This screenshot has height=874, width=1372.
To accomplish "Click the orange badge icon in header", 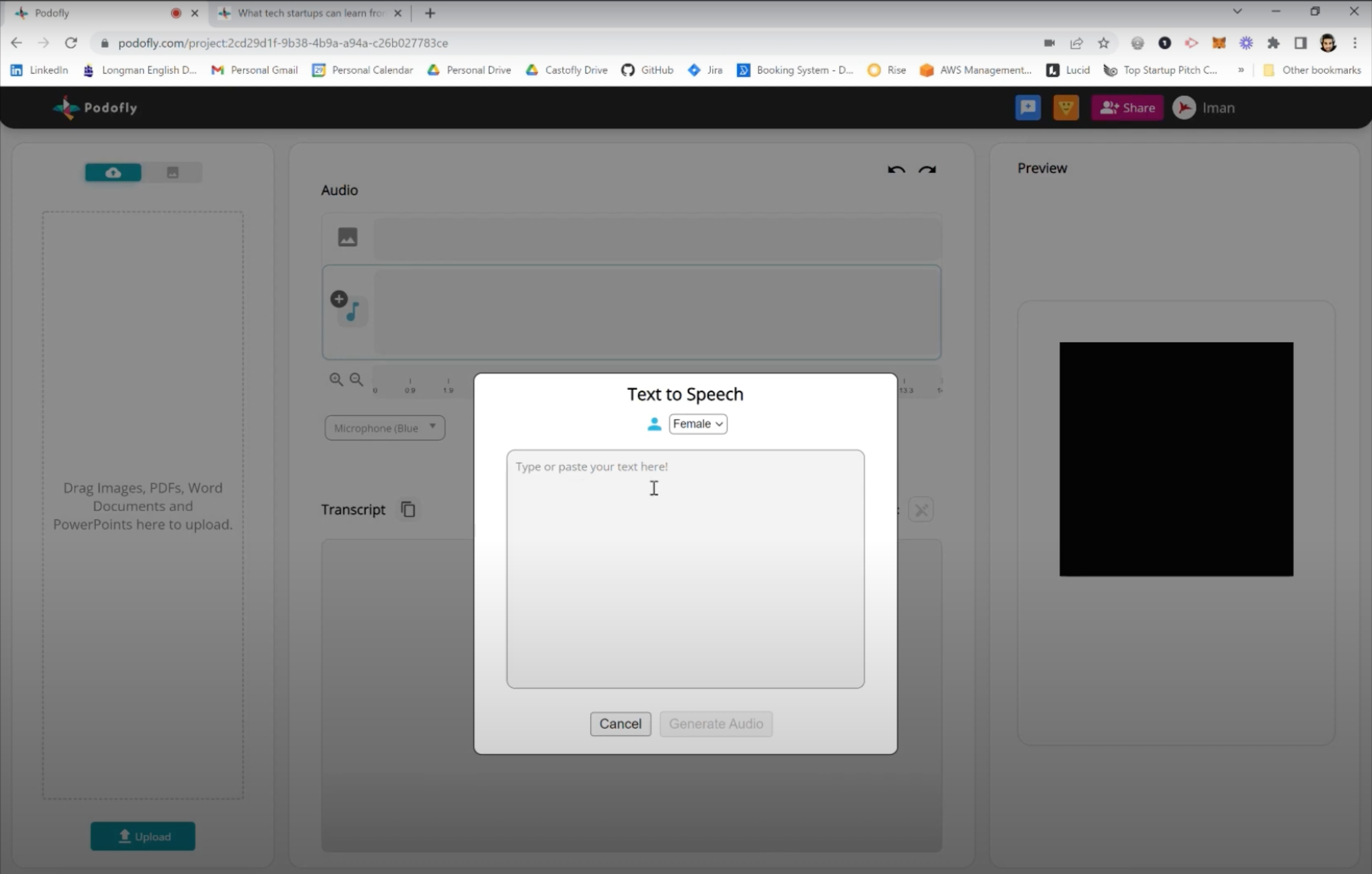I will tap(1065, 108).
